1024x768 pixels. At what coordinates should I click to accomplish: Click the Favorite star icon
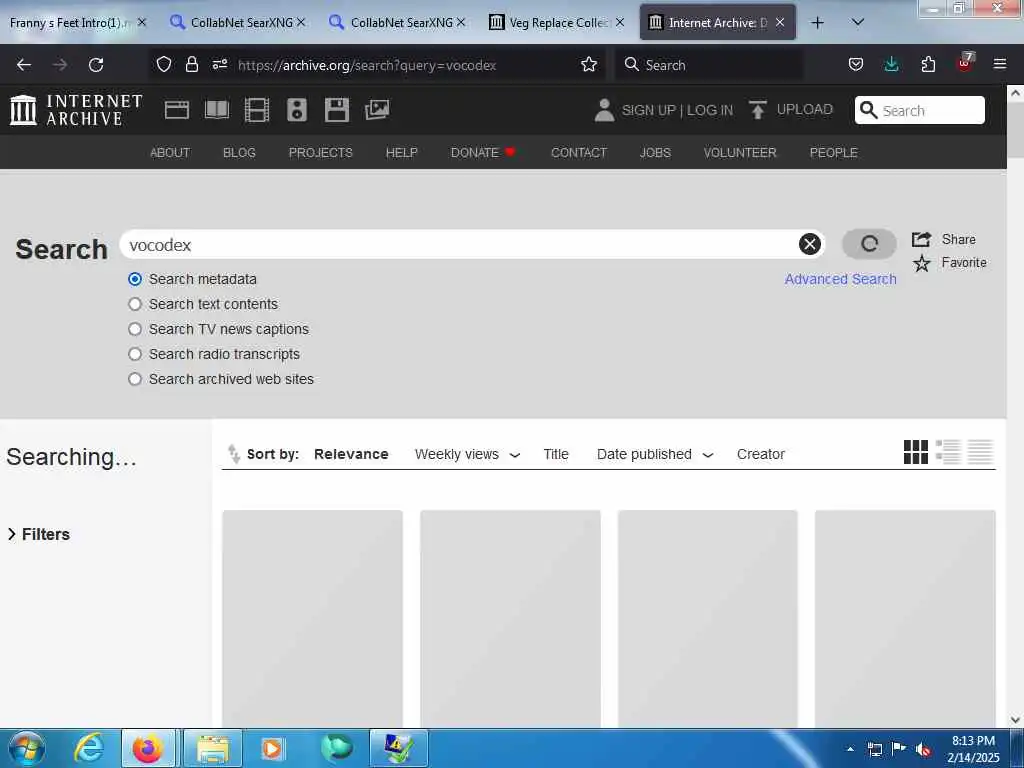click(921, 263)
